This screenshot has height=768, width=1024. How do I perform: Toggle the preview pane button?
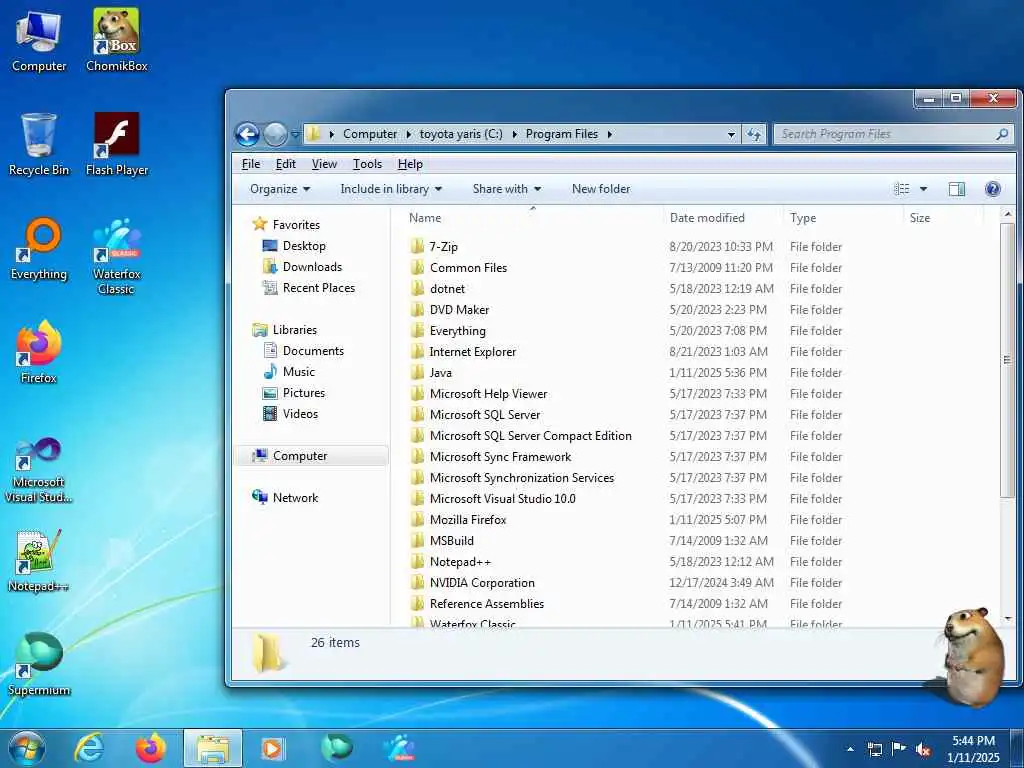(957, 189)
